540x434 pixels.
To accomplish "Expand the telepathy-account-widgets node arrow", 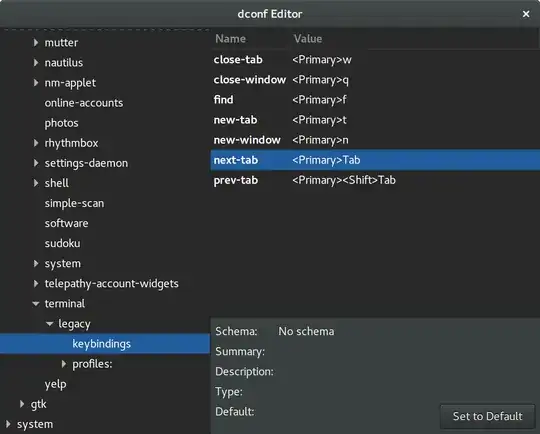I will 36,283.
